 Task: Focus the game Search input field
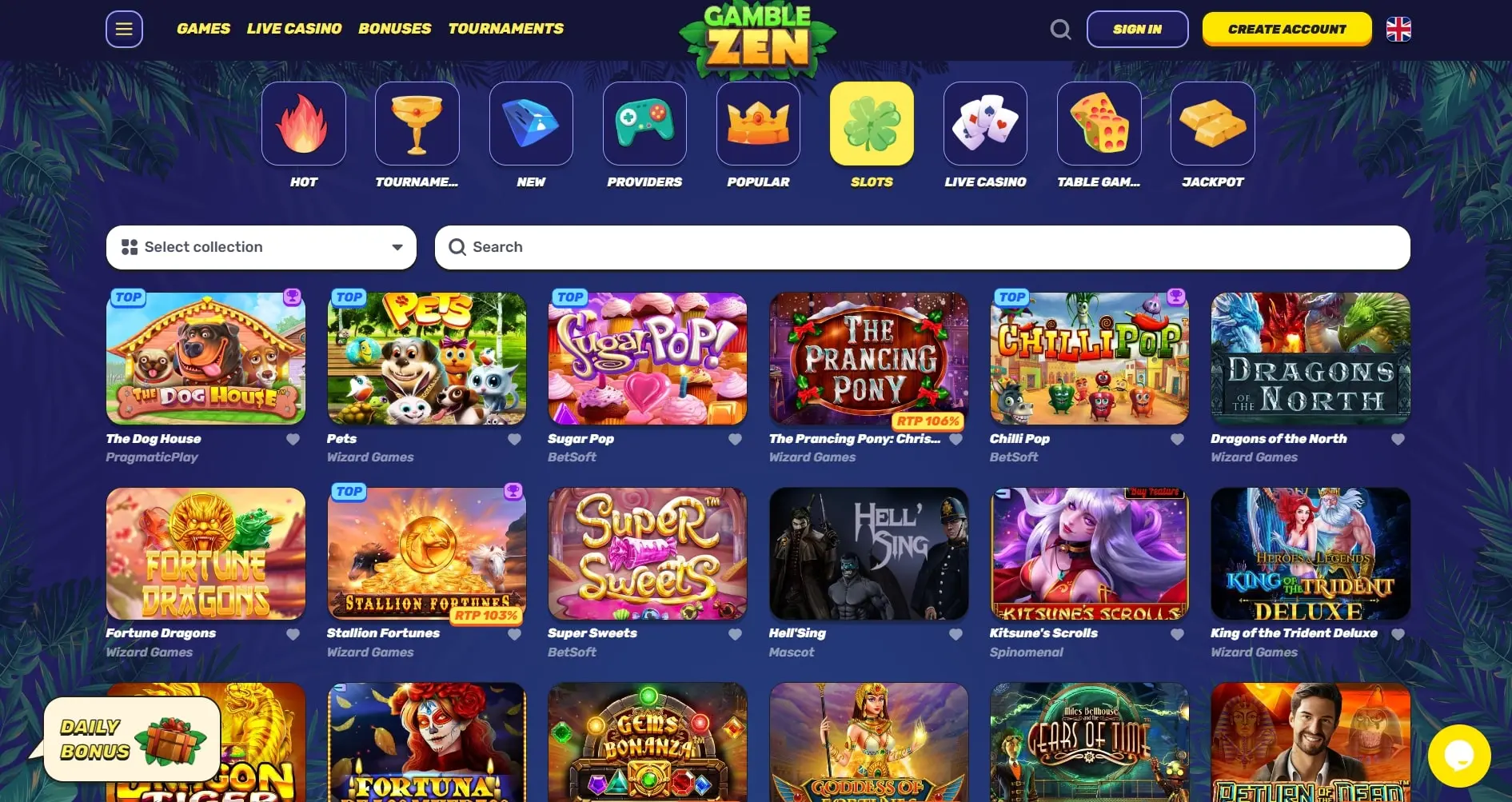923,247
